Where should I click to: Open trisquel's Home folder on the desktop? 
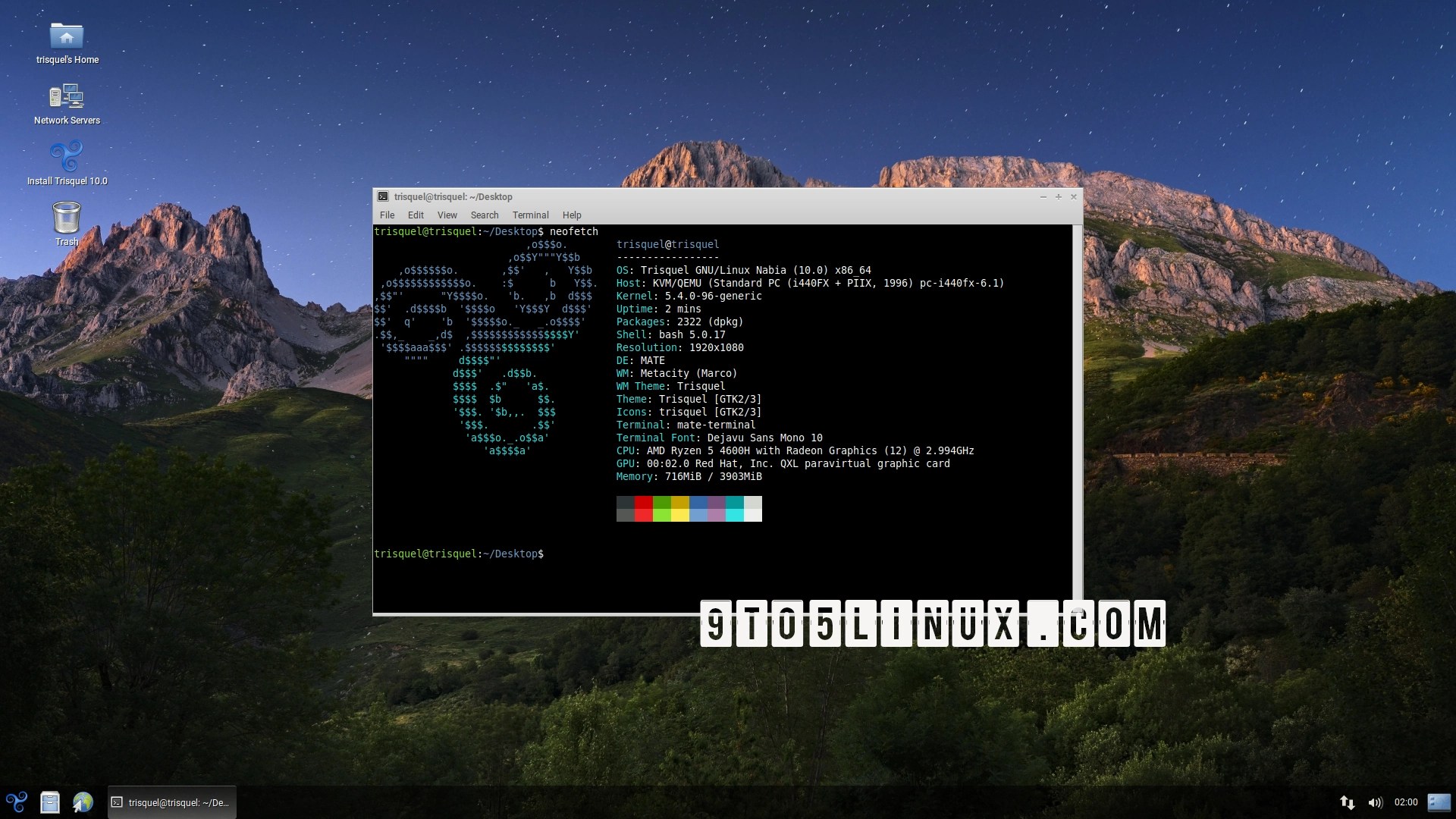[x=67, y=36]
